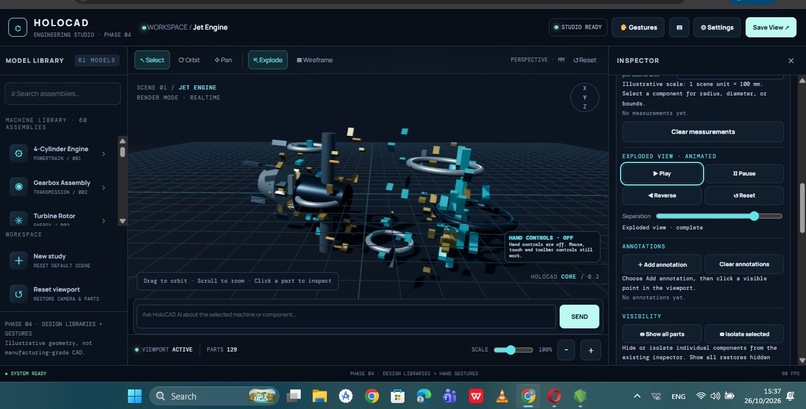Switch to the Orbit tool
806x409 pixels.
pyautogui.click(x=189, y=60)
